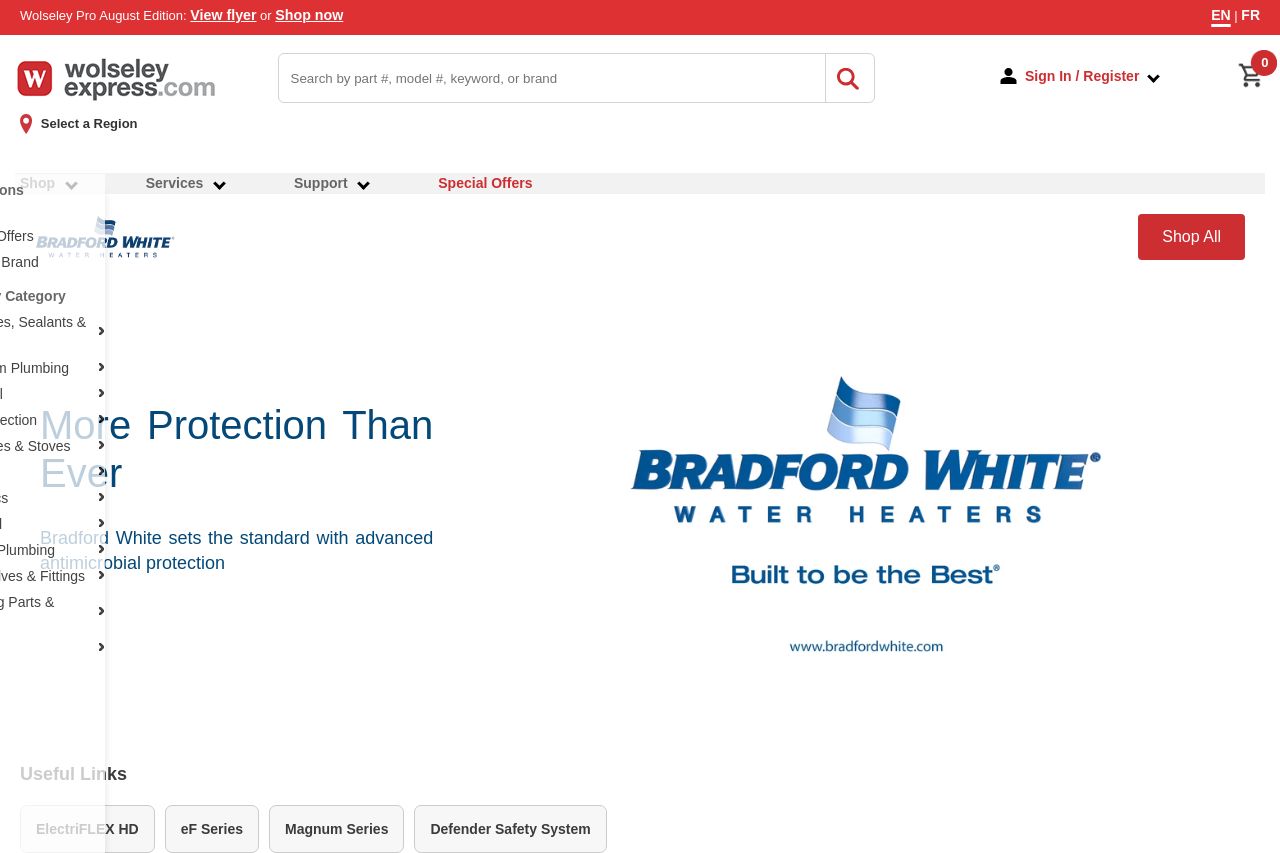Open the ElectriFLEX HD link
Viewport: 1280px width, 853px height.
tap(87, 829)
